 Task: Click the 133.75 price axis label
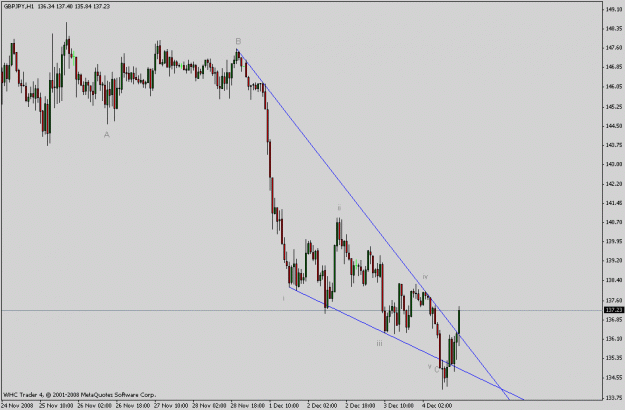(x=614, y=397)
